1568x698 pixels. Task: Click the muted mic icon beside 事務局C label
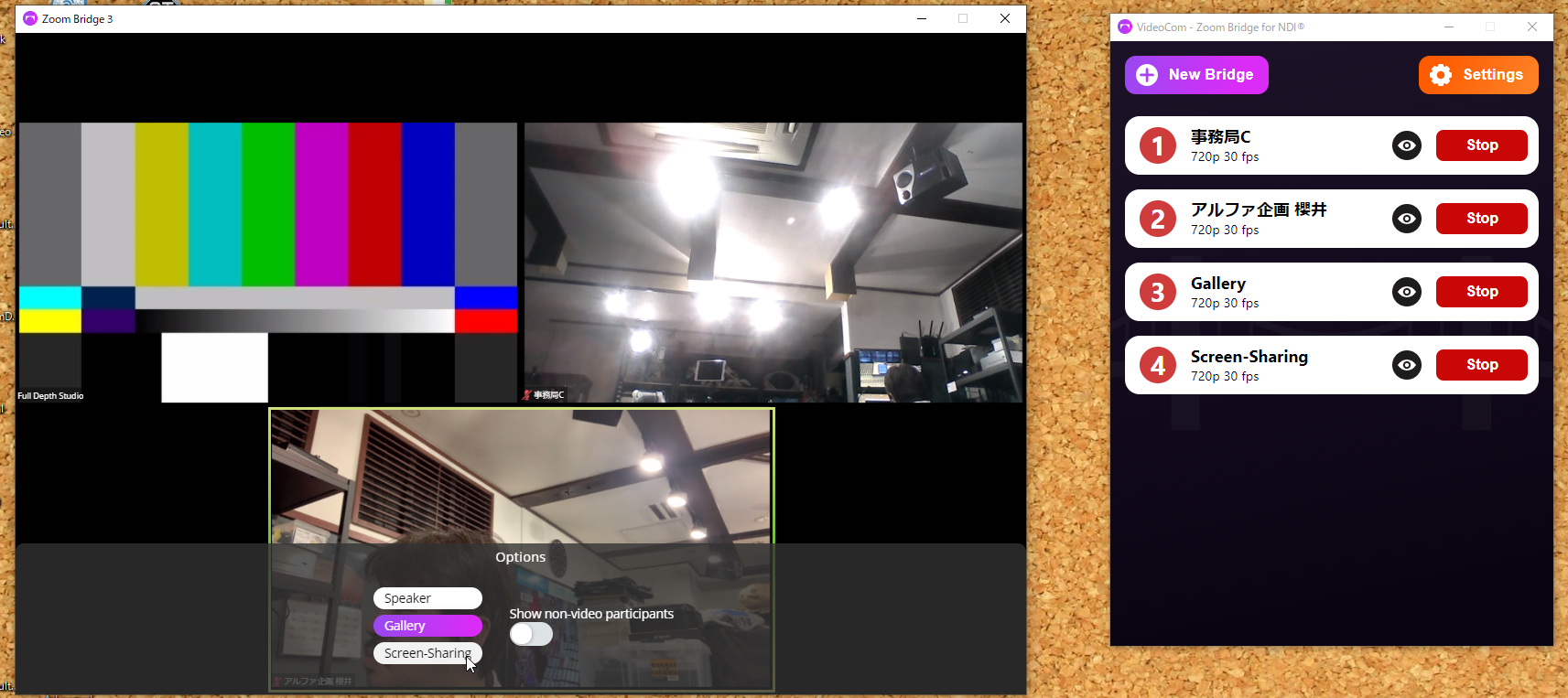pyautogui.click(x=526, y=395)
